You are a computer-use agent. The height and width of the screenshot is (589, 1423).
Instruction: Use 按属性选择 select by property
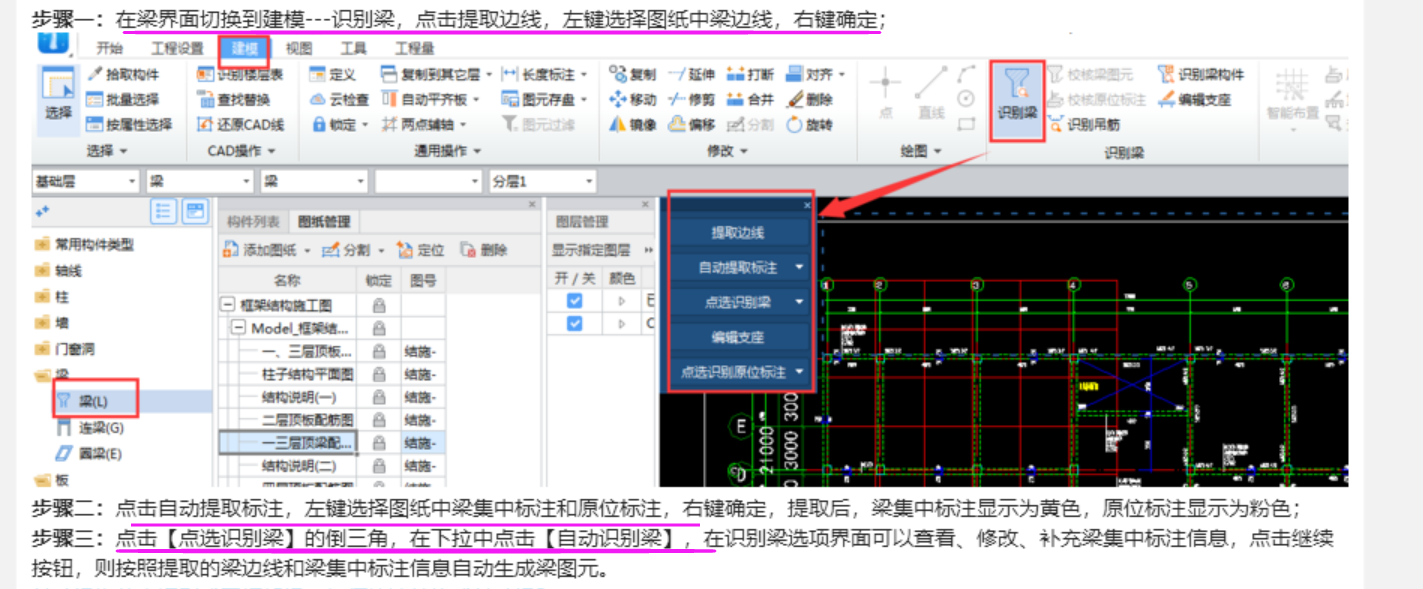pos(128,124)
